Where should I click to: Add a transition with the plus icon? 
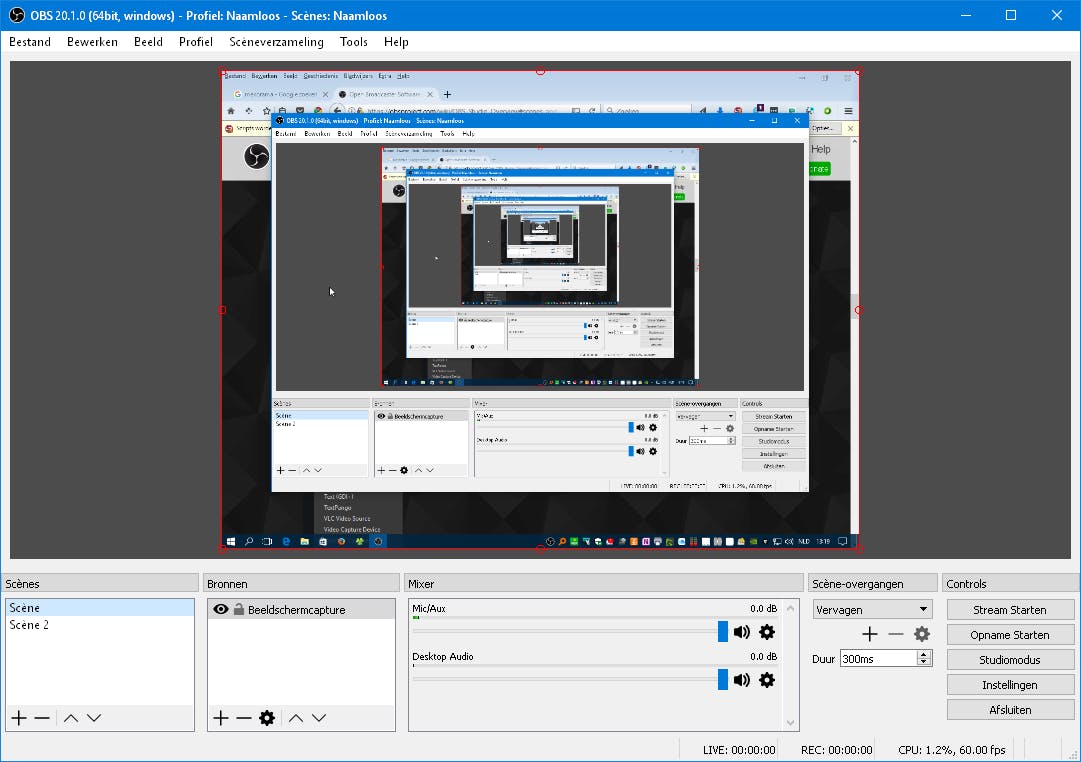(x=870, y=633)
